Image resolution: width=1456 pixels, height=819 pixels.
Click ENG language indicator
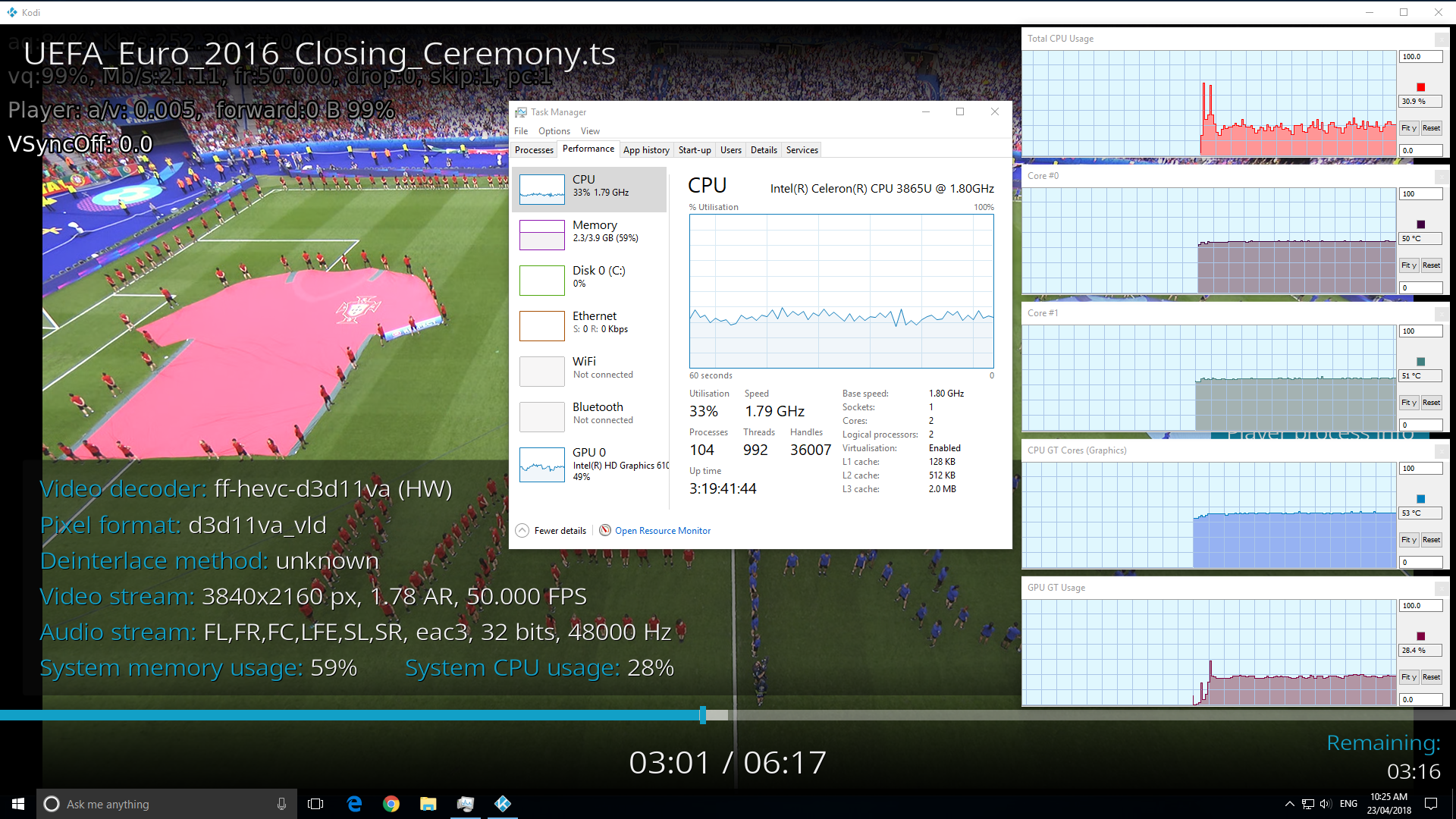(x=1348, y=804)
